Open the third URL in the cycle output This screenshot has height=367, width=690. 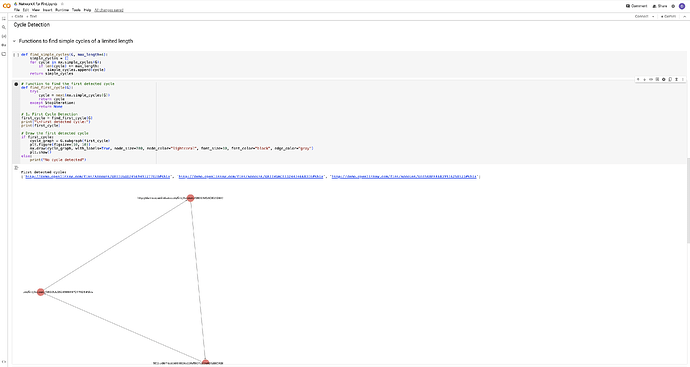[x=404, y=176]
